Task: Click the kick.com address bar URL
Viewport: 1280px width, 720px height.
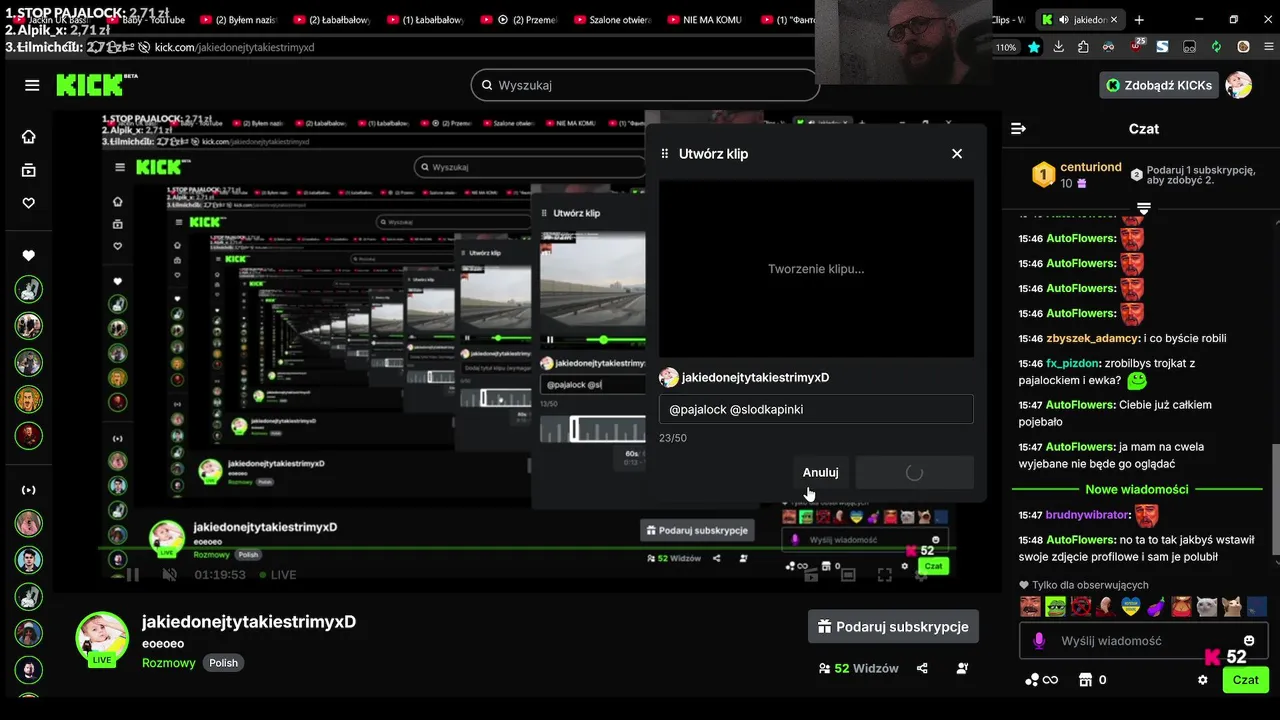Action: point(235,47)
